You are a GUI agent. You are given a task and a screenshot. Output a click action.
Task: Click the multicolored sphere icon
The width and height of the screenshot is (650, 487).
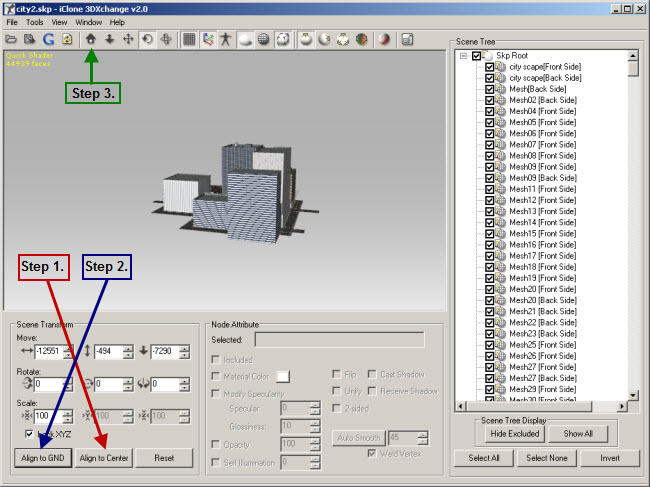point(361,39)
